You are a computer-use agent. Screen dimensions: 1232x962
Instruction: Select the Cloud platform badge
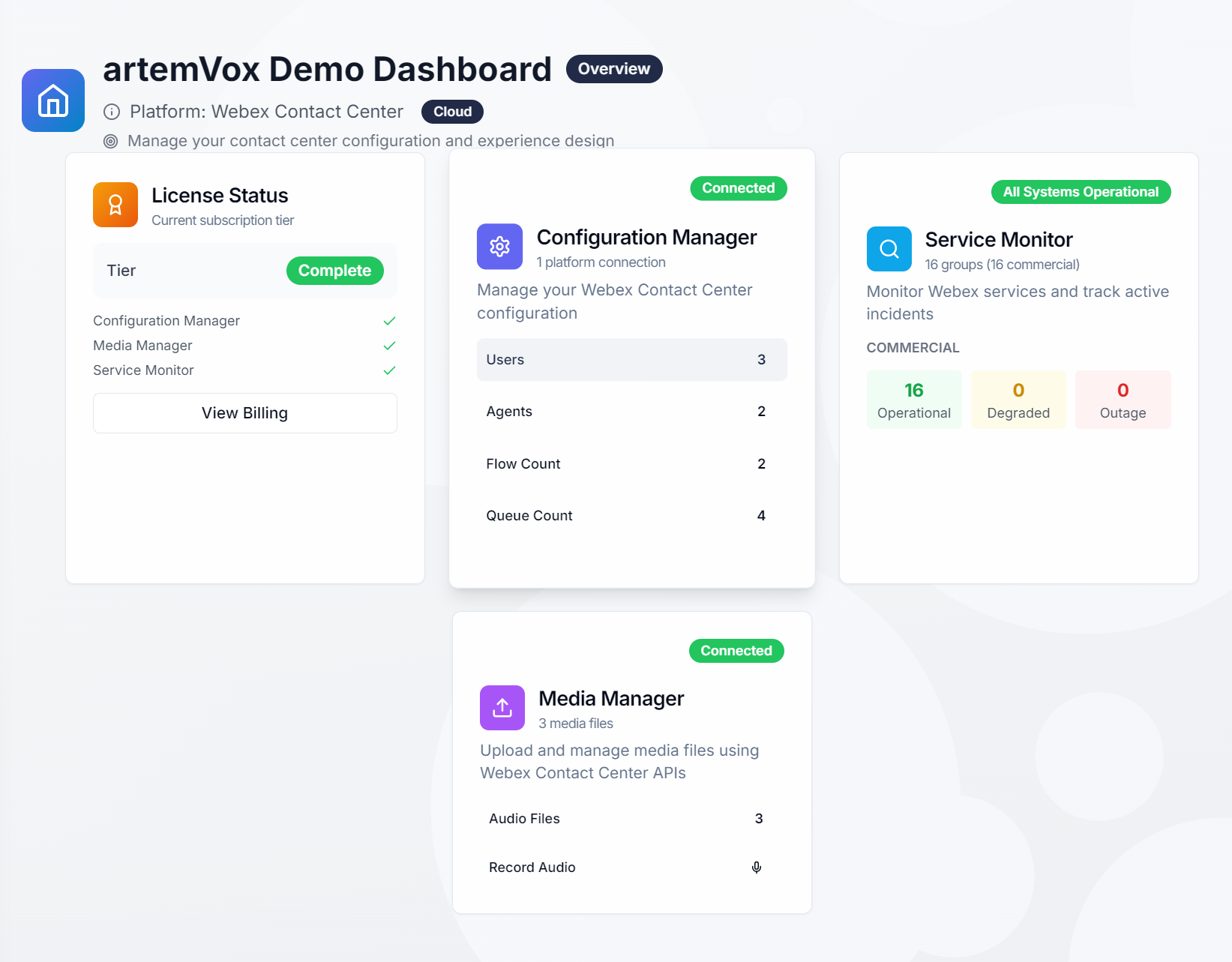click(451, 111)
